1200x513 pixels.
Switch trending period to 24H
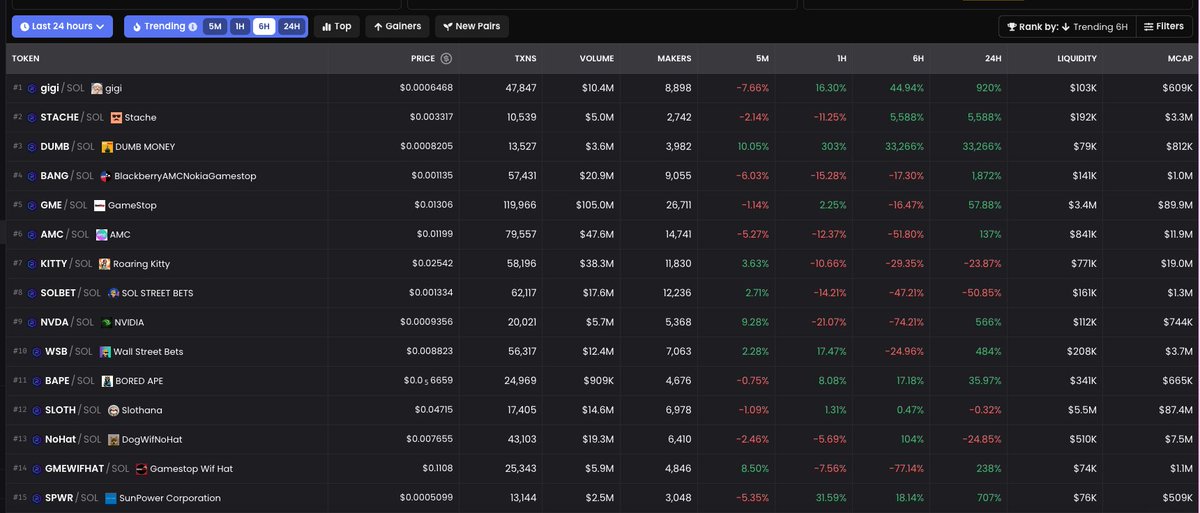point(291,27)
